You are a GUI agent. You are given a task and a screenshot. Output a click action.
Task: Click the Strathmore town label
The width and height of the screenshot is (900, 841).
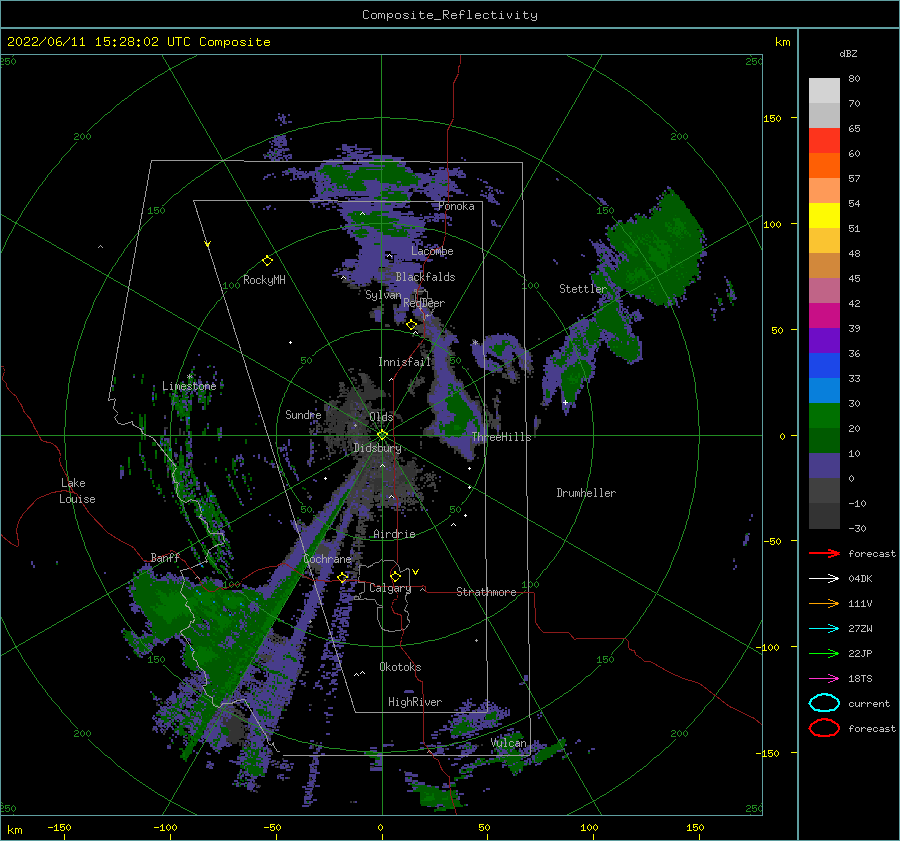pyautogui.click(x=486, y=592)
